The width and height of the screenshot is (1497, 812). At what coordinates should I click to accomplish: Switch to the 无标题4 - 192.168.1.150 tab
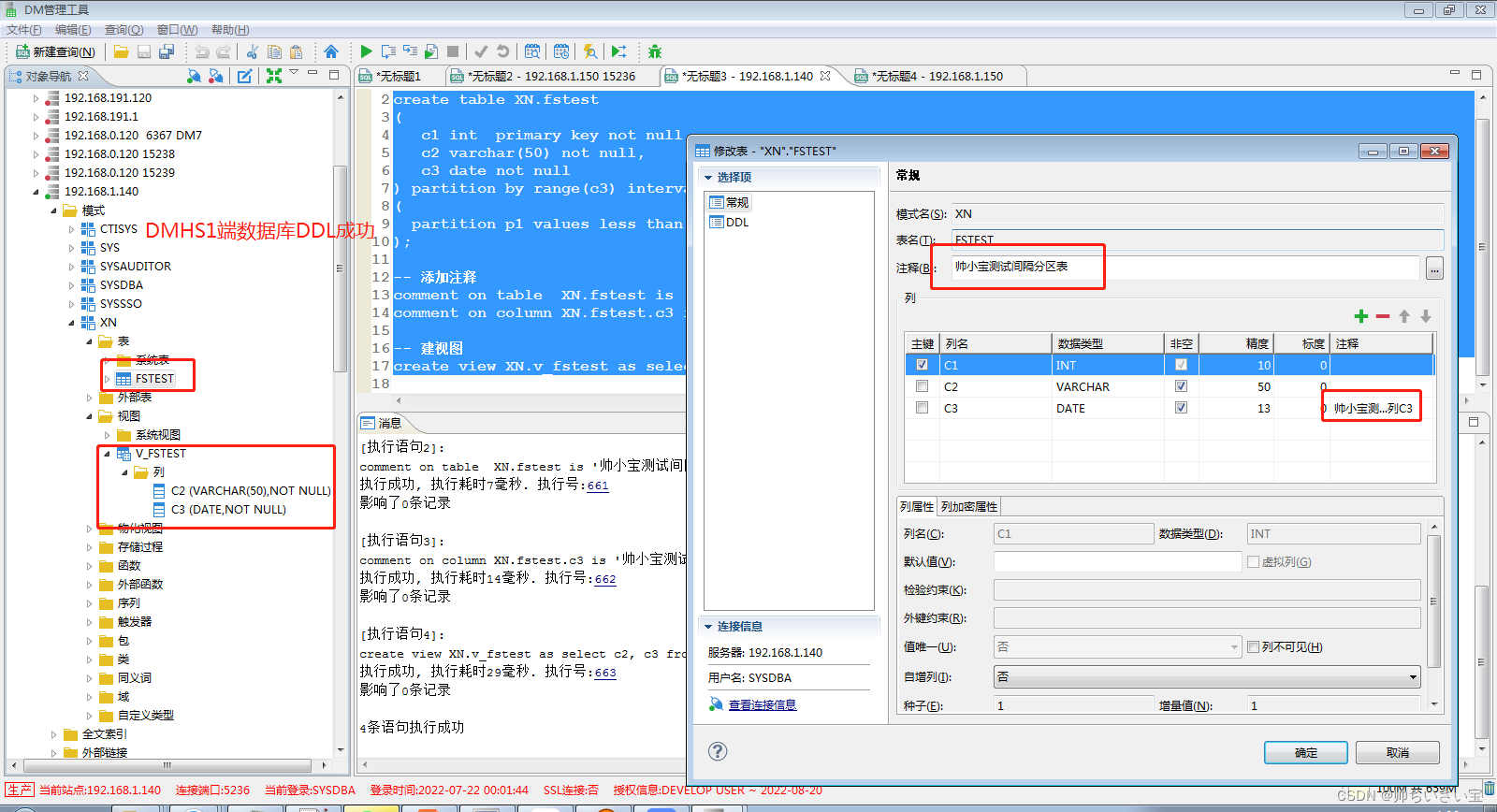(937, 77)
